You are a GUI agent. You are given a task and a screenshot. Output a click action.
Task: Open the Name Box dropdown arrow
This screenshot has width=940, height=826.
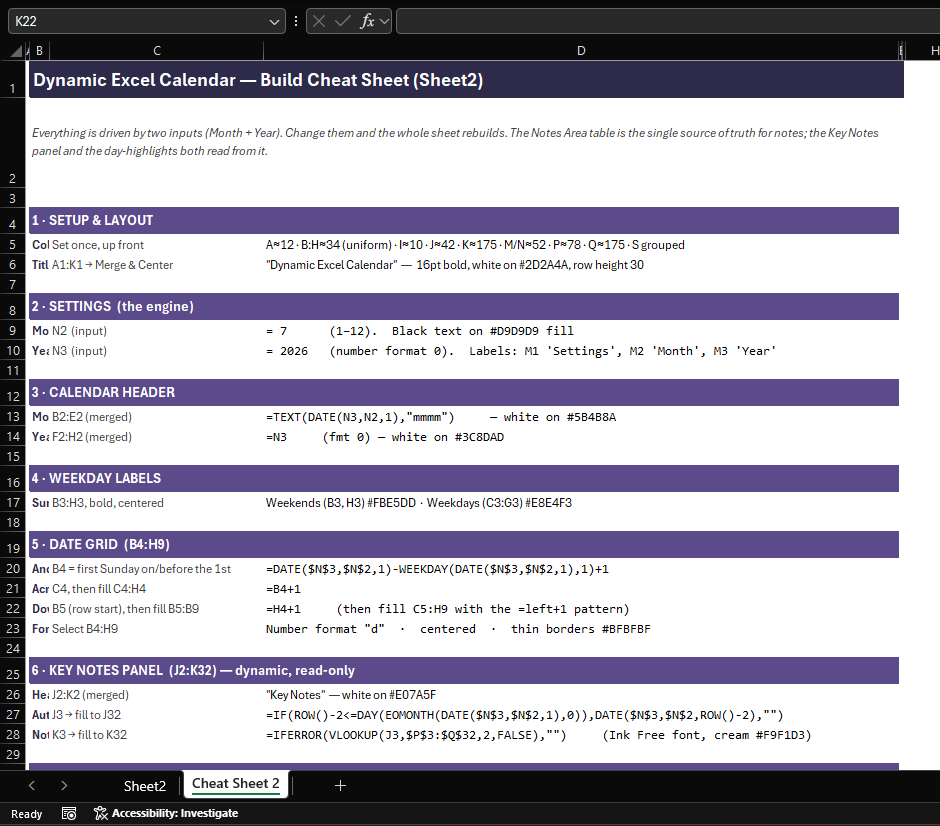pos(274,22)
